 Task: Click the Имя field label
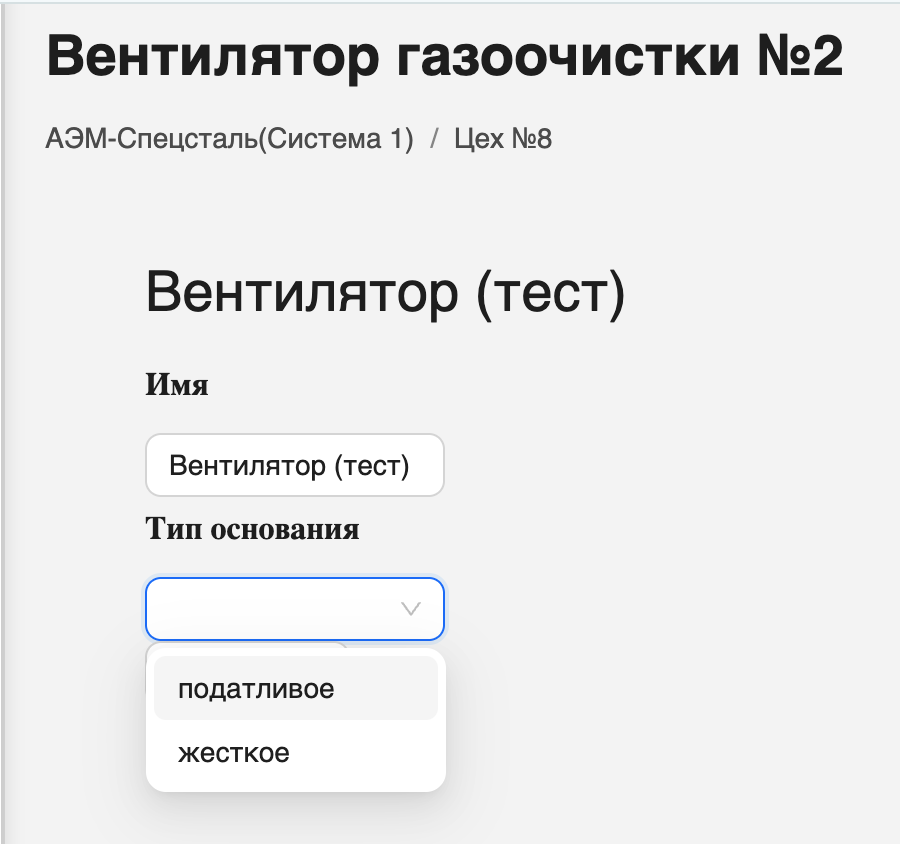tap(176, 385)
